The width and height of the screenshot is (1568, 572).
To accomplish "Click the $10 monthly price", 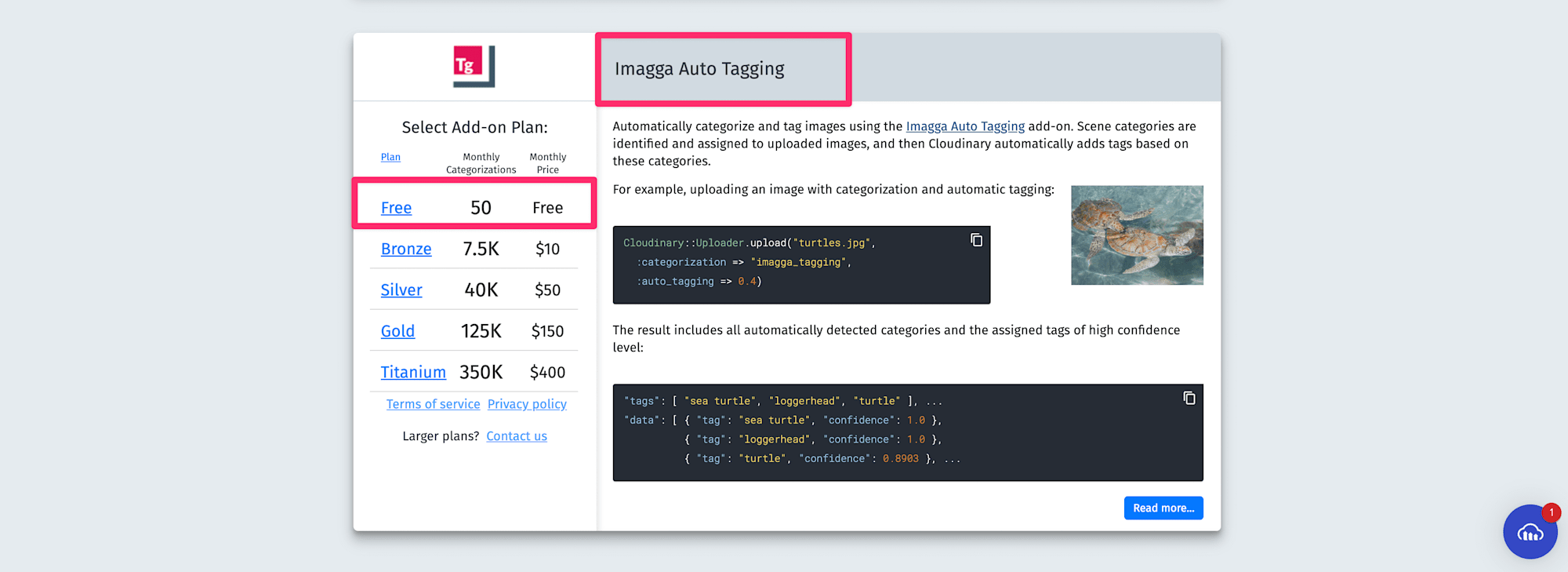I will tap(547, 249).
